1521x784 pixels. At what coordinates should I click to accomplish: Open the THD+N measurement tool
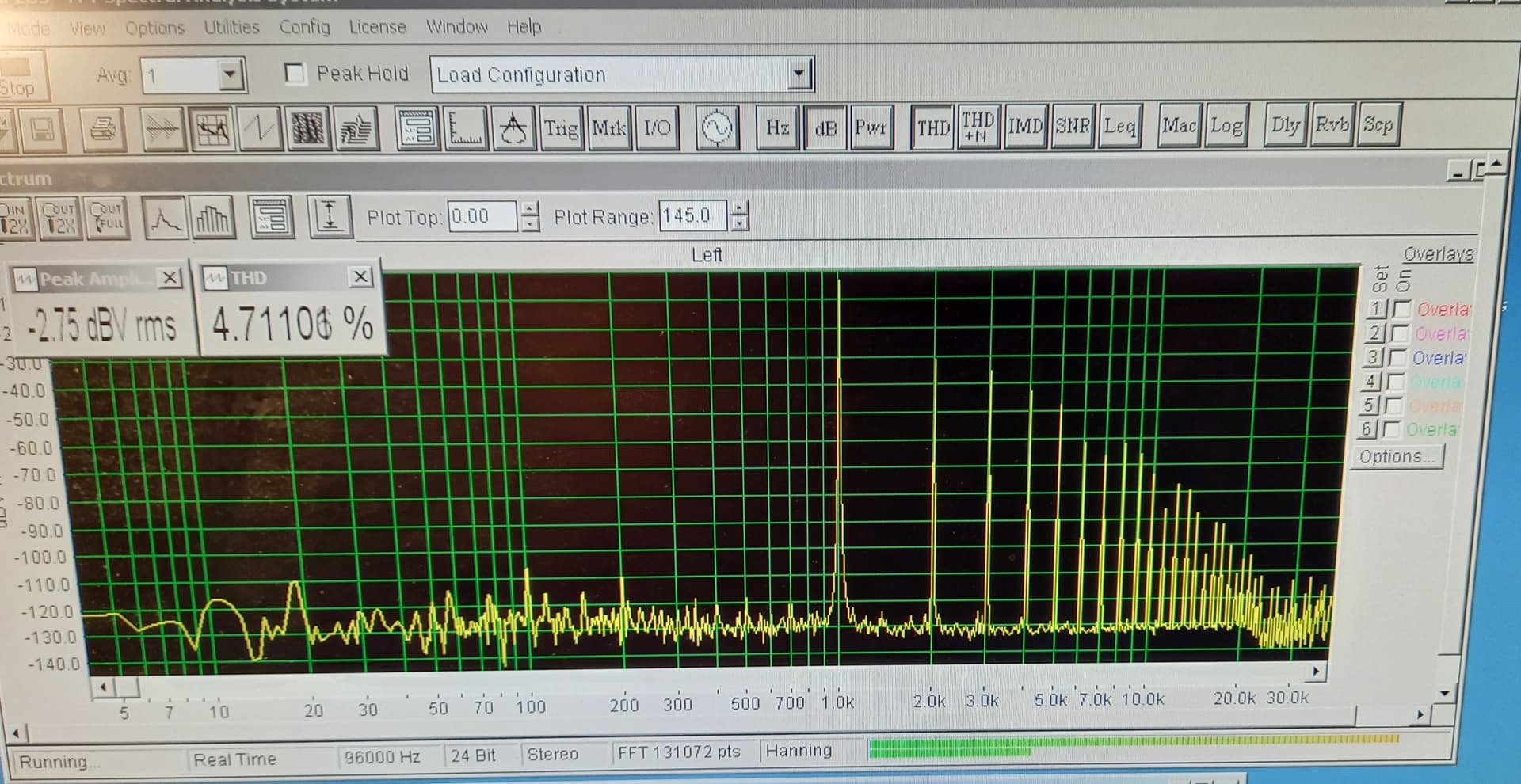(978, 127)
